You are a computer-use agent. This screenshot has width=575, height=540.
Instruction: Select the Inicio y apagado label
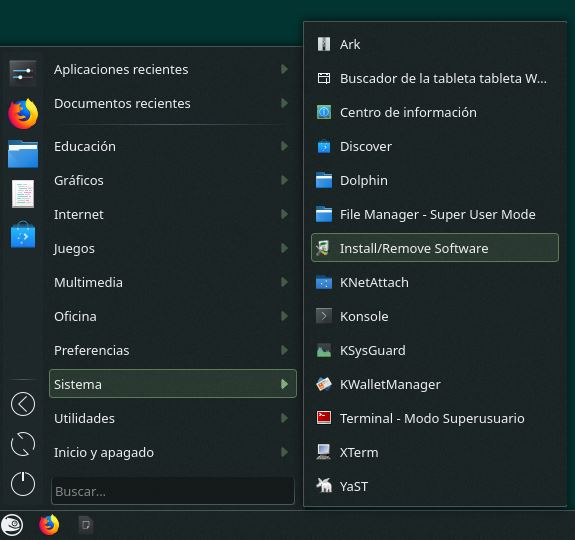point(104,452)
